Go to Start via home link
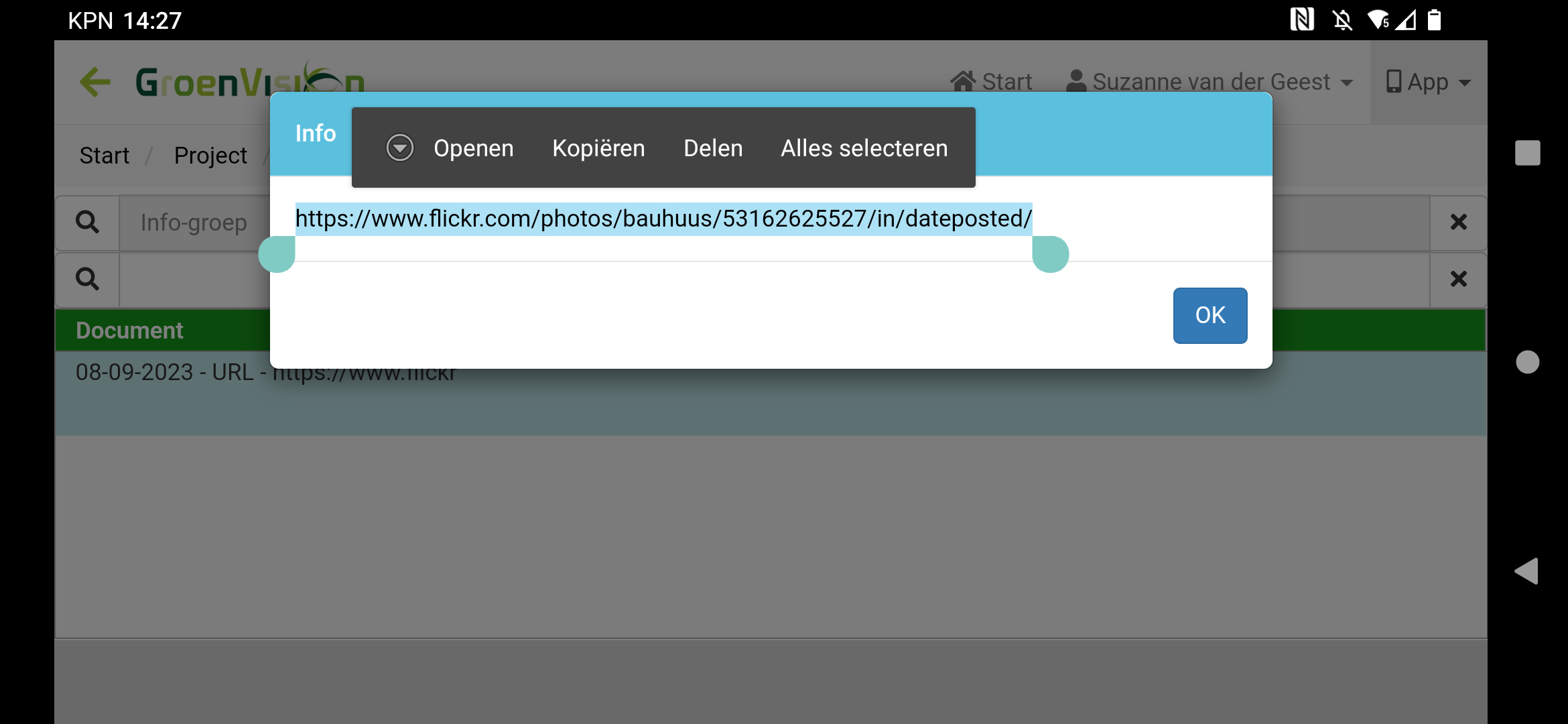 pyautogui.click(x=991, y=82)
